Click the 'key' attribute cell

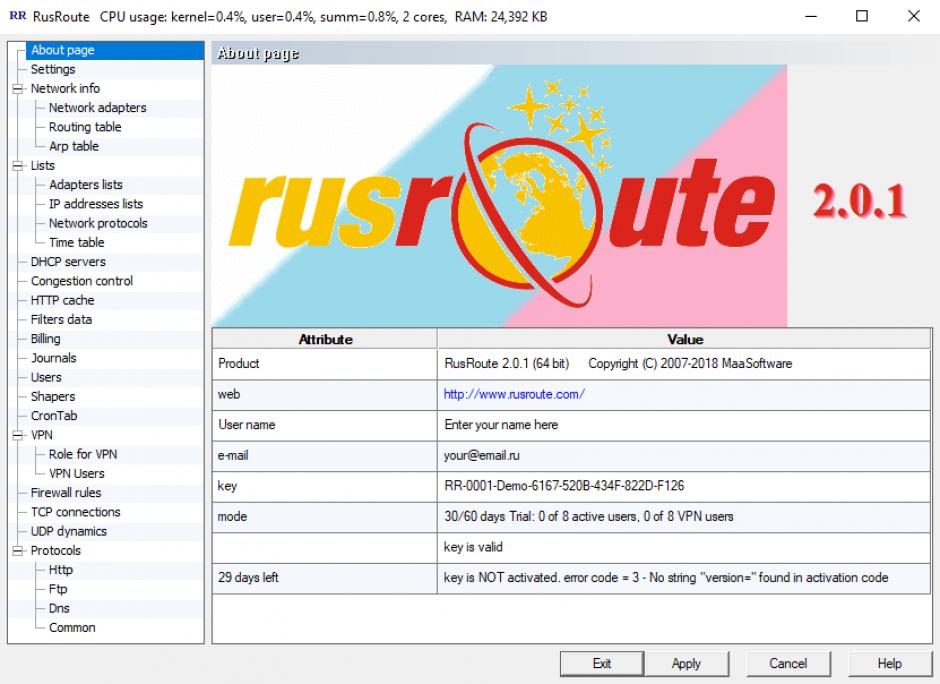pos(325,486)
